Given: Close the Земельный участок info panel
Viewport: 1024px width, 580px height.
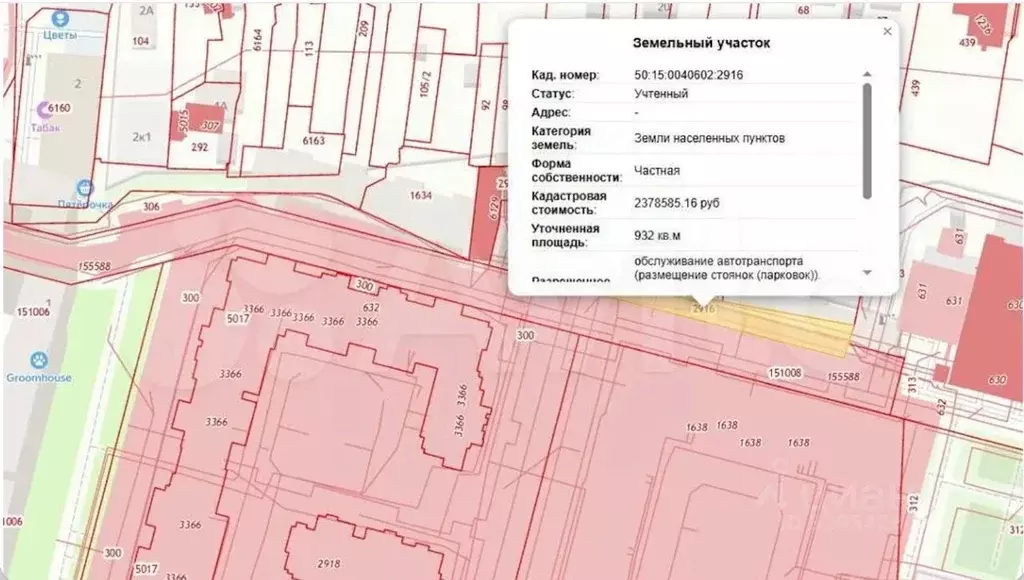Looking at the screenshot, I should tap(887, 31).
